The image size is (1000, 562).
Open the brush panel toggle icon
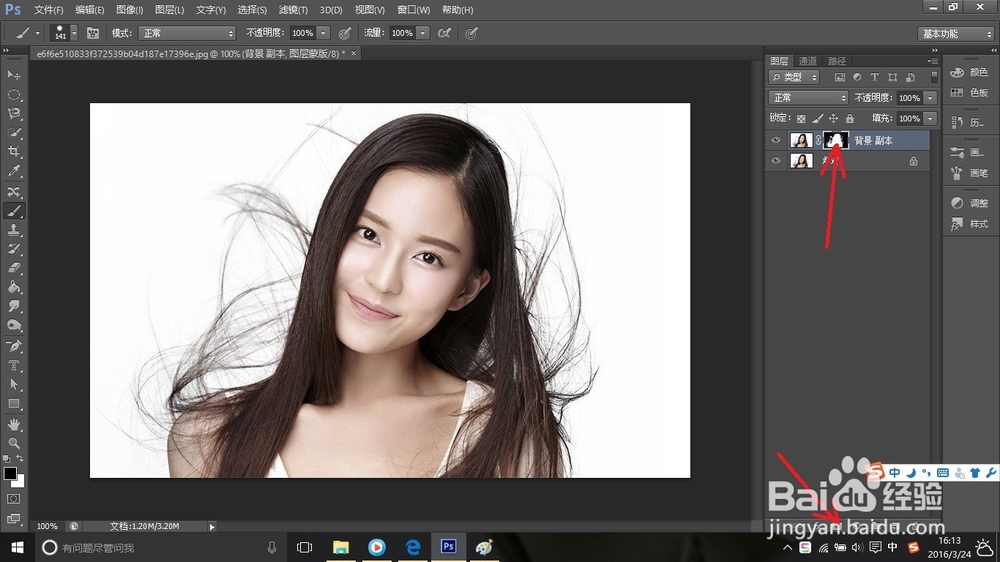(92, 33)
